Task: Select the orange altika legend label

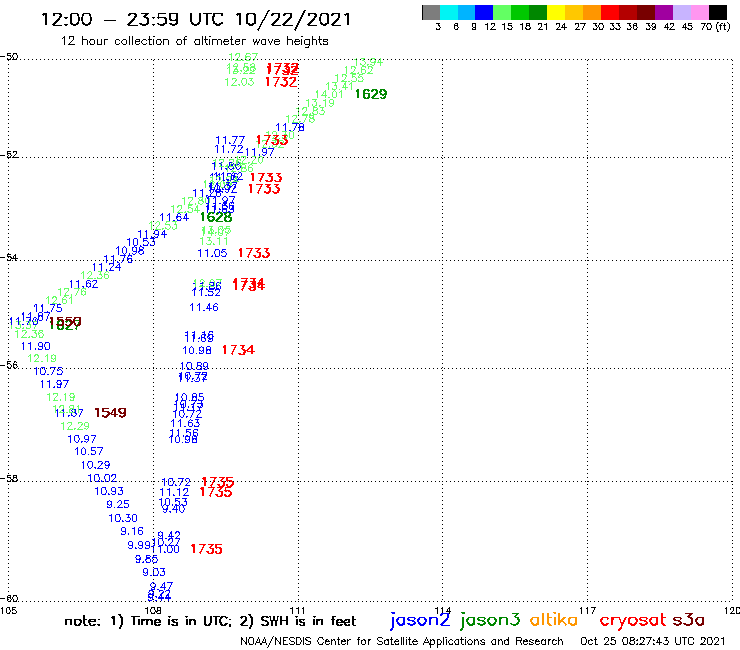Action: pos(553,619)
